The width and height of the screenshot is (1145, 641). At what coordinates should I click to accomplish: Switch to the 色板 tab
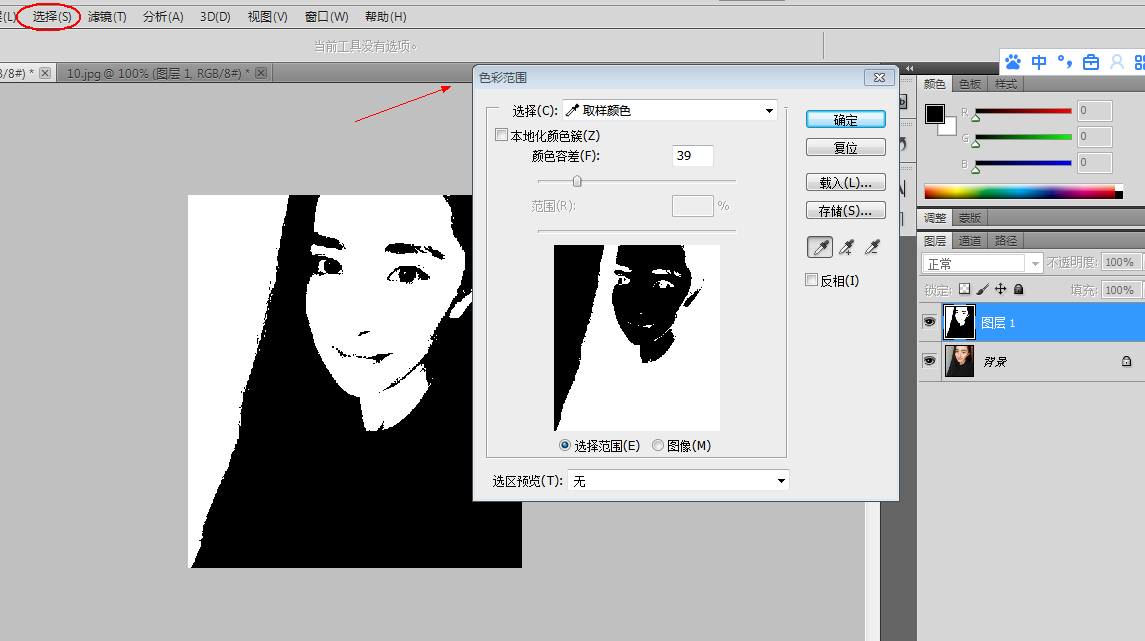[970, 84]
